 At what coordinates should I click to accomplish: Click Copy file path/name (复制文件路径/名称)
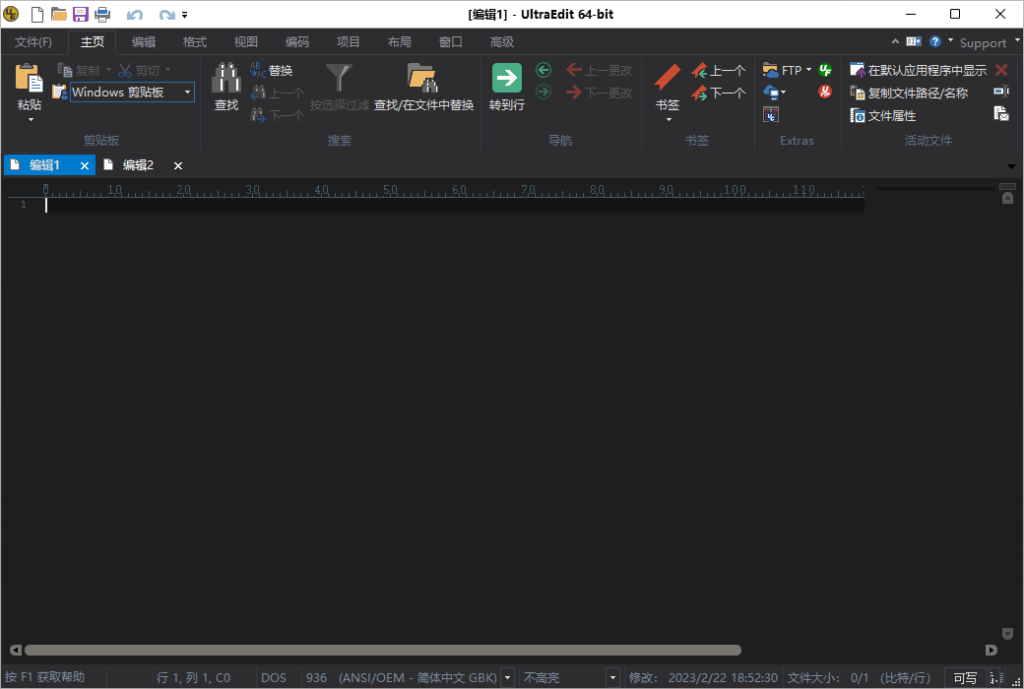pos(908,93)
